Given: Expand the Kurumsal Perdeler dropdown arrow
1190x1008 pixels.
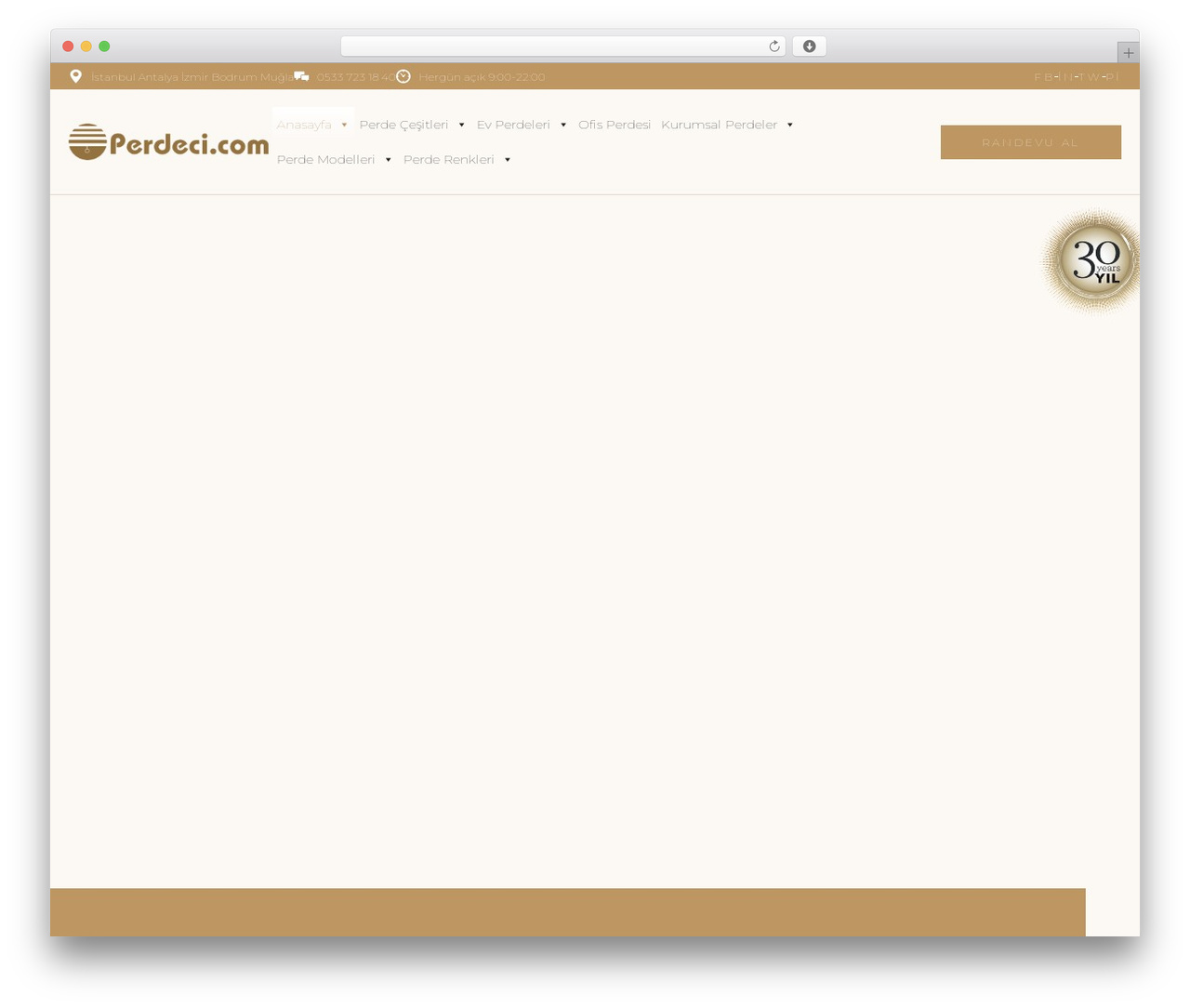Looking at the screenshot, I should click(790, 125).
